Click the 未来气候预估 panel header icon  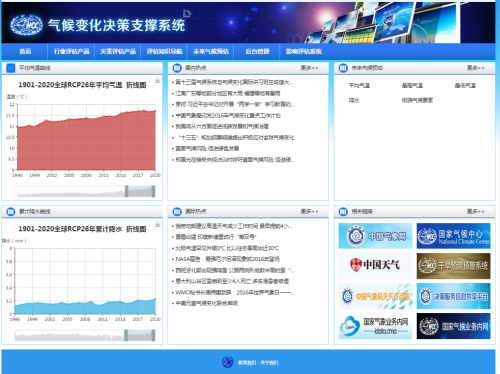coord(343,68)
